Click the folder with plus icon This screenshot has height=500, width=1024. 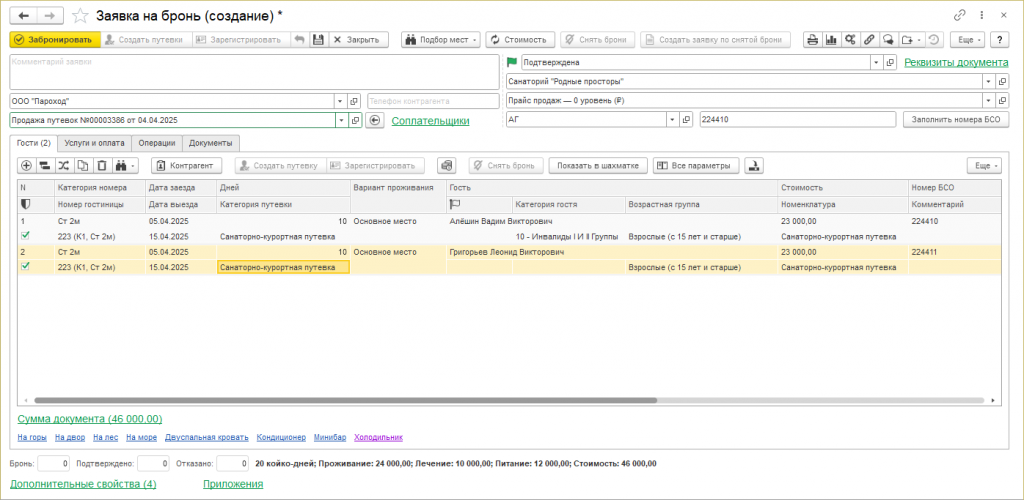(910, 39)
